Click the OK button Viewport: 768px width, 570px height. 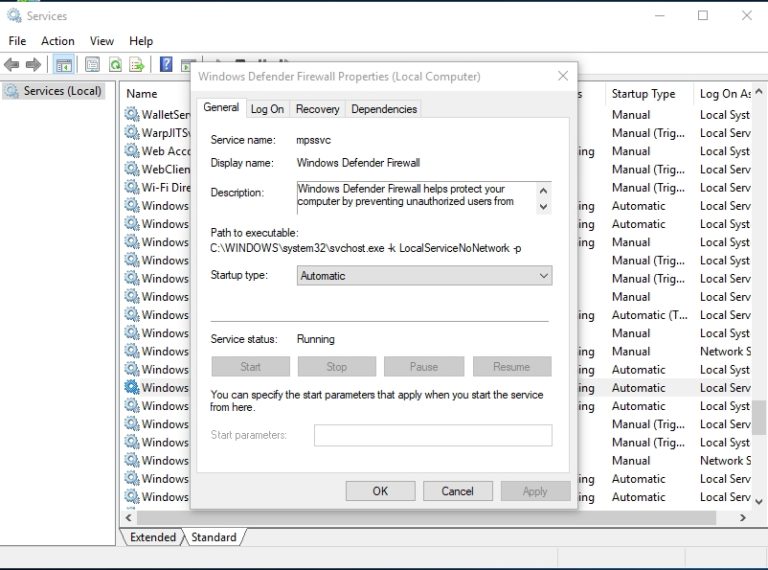point(380,491)
